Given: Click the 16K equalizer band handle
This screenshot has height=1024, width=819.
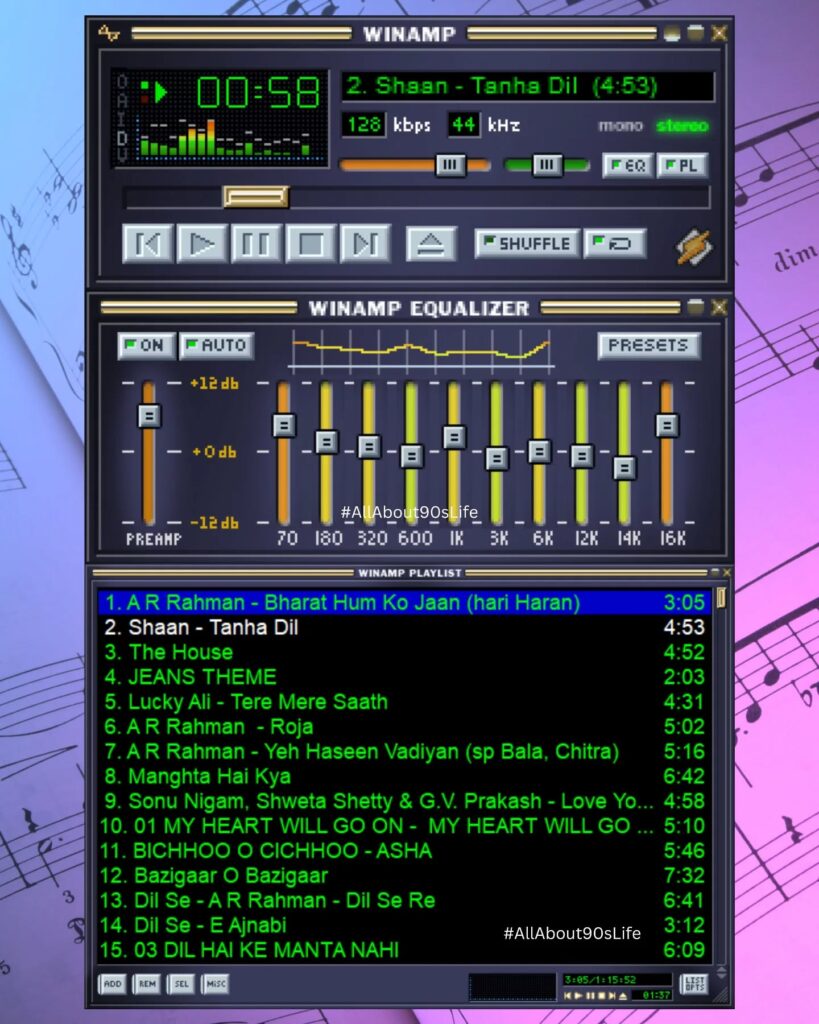Looking at the screenshot, I should [667, 425].
